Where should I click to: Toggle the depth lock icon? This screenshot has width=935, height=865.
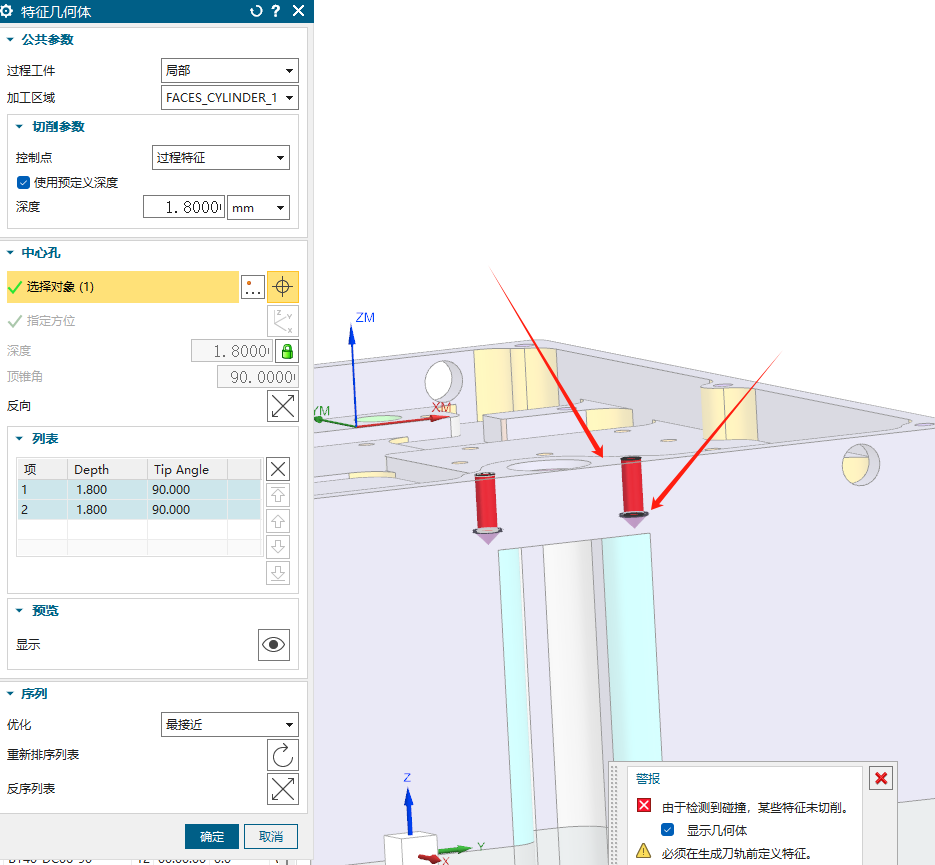[287, 351]
